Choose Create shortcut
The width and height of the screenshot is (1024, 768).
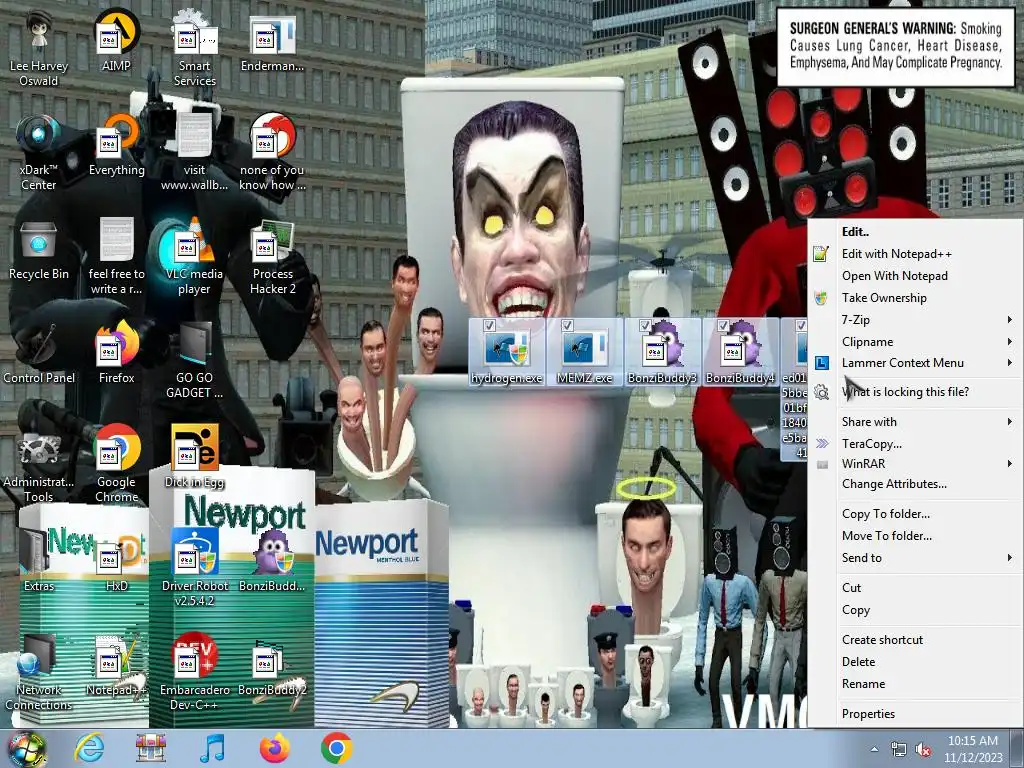tap(915, 640)
